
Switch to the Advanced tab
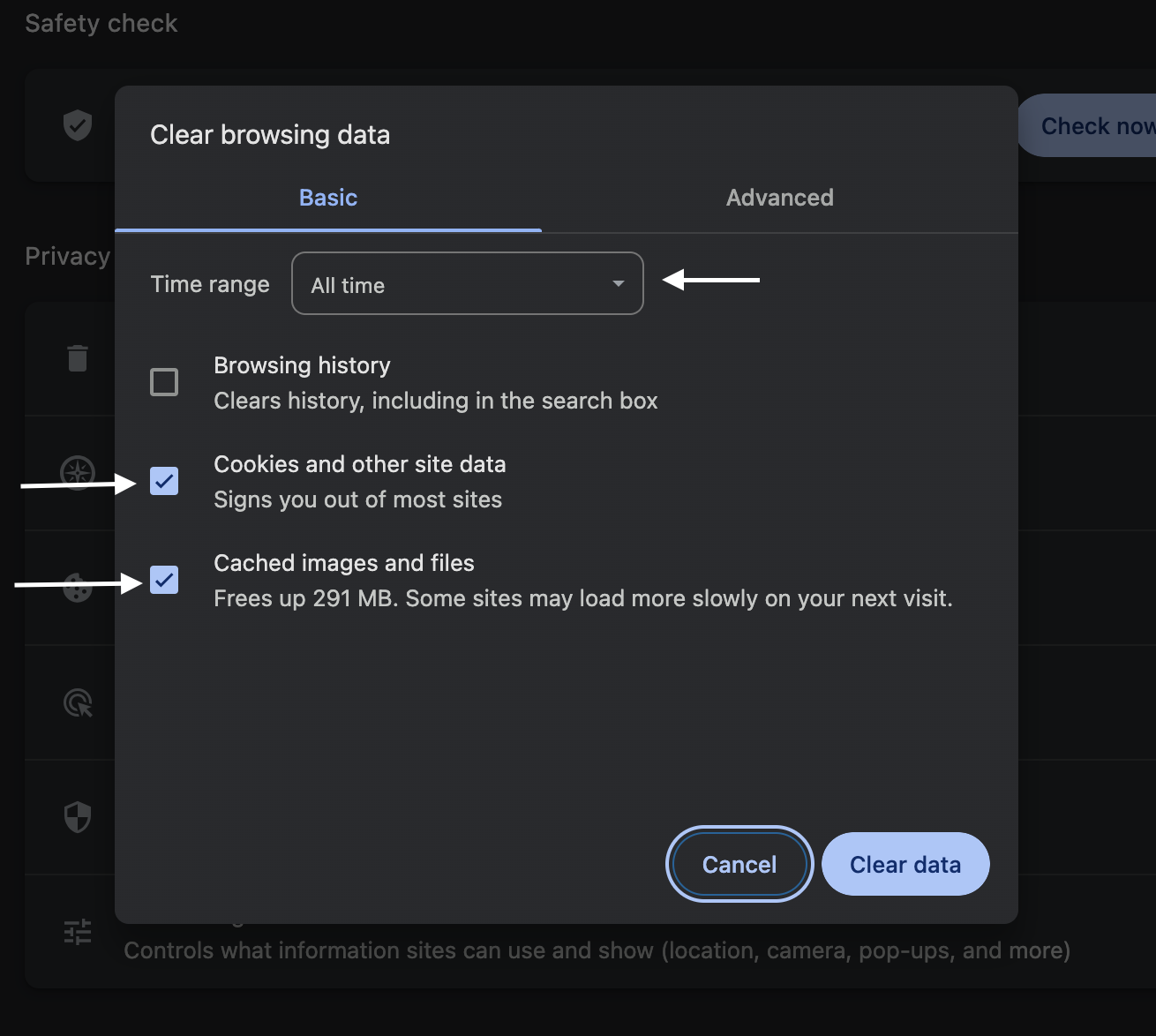(x=780, y=198)
